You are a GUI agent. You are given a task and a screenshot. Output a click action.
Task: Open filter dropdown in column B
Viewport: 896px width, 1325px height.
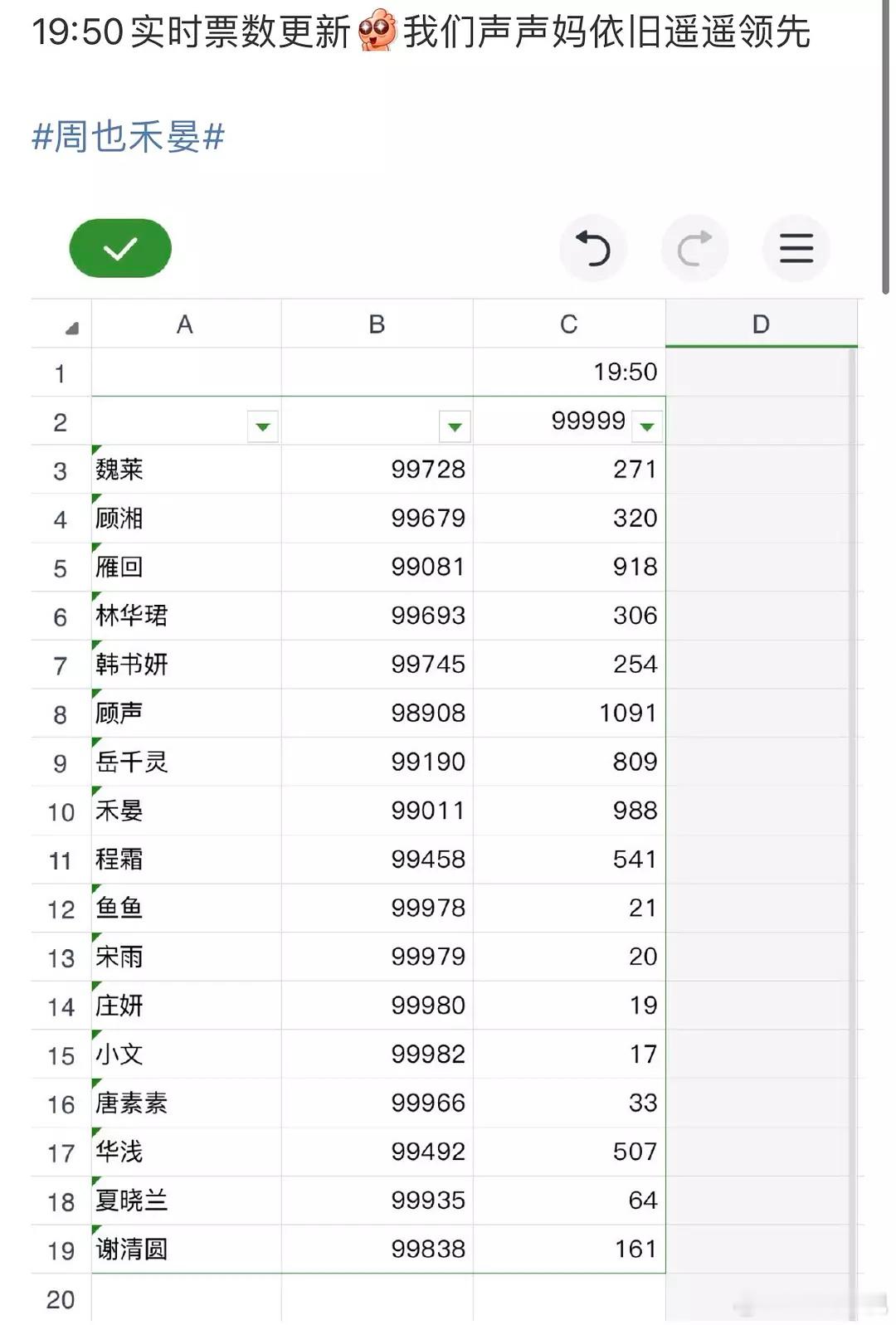455,426
